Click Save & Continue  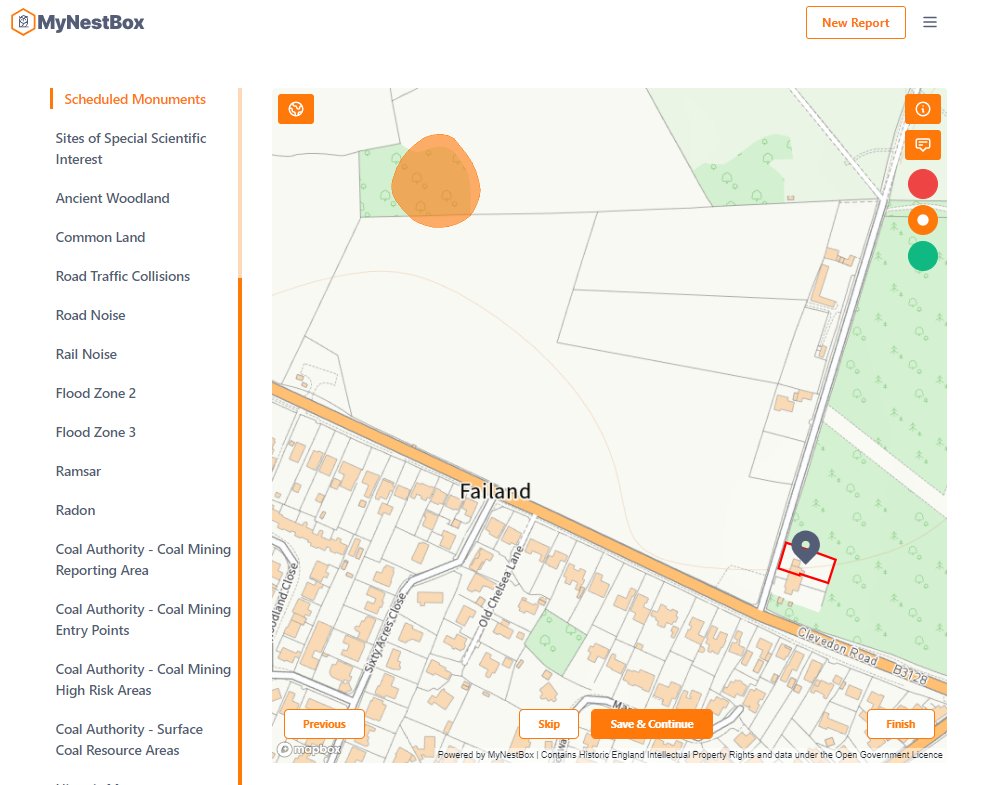pos(652,724)
